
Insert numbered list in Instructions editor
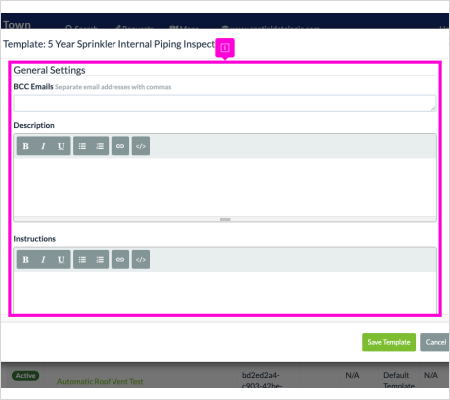click(x=100, y=259)
